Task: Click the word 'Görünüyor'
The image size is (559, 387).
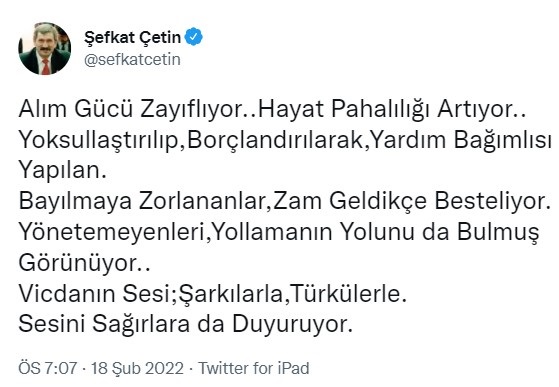Action: point(78,263)
